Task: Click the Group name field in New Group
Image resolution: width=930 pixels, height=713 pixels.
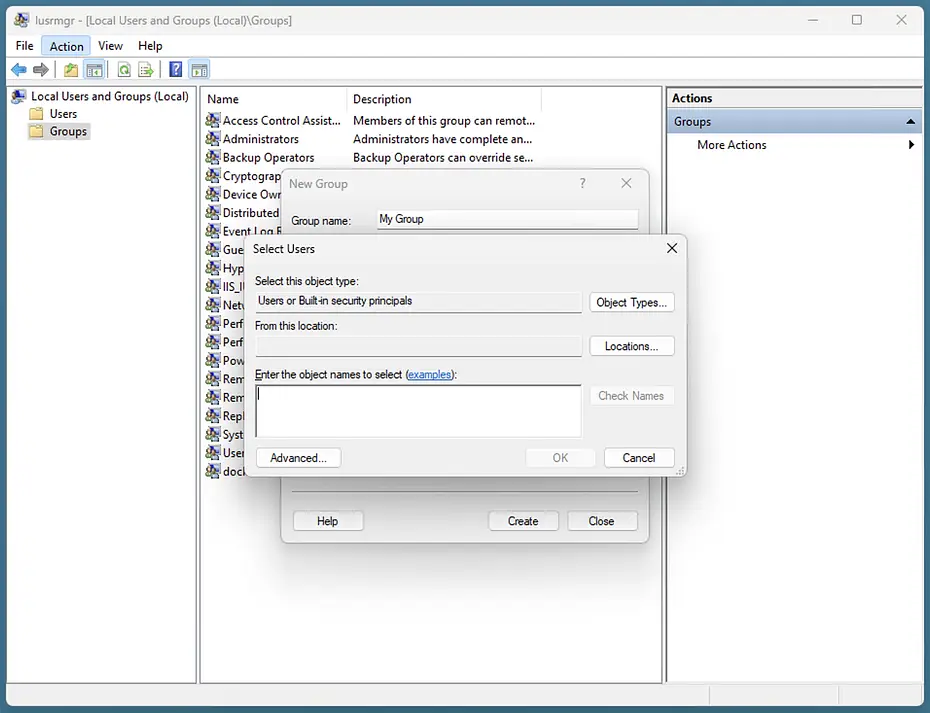Action: click(x=508, y=219)
